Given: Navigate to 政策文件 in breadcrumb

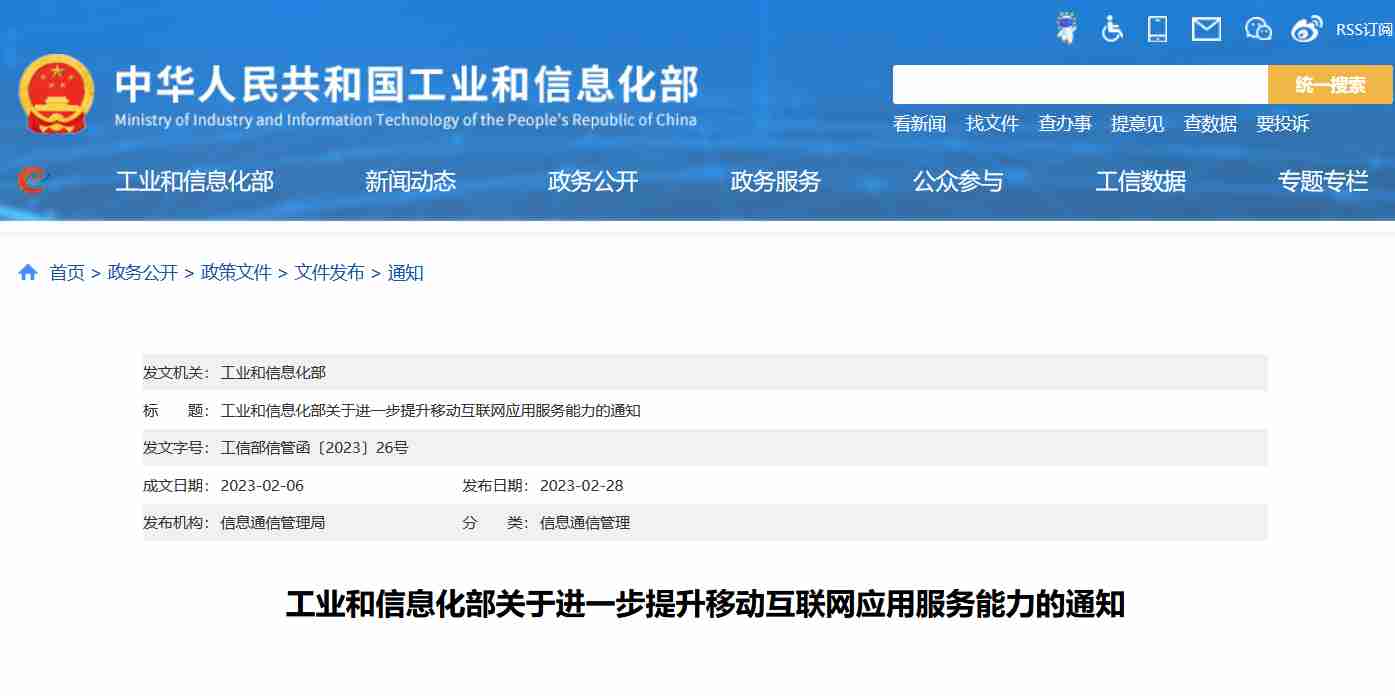Looking at the screenshot, I should coord(236,273).
